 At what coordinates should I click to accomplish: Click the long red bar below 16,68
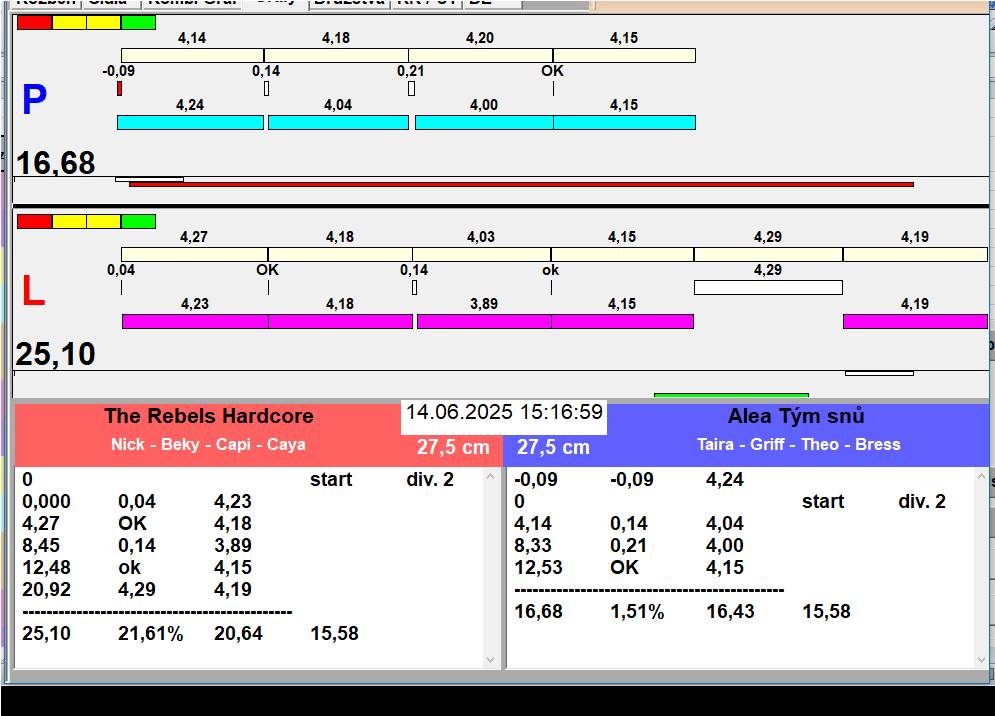(x=520, y=184)
